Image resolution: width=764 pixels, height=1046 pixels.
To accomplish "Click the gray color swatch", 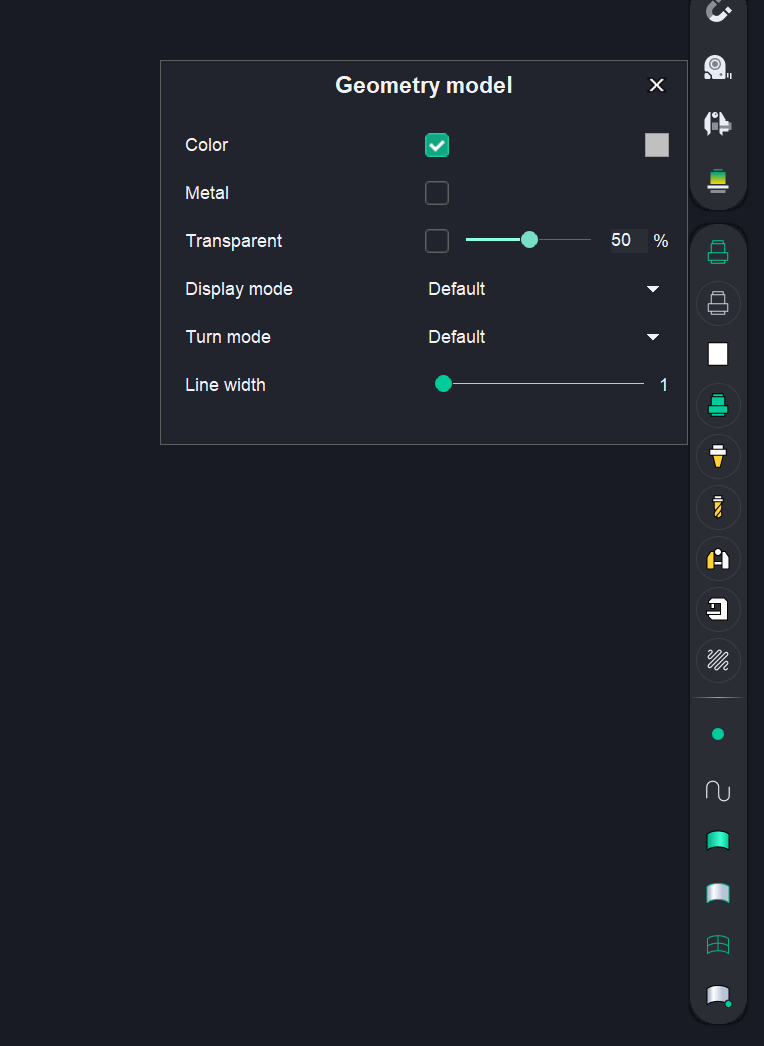I will (x=657, y=145).
